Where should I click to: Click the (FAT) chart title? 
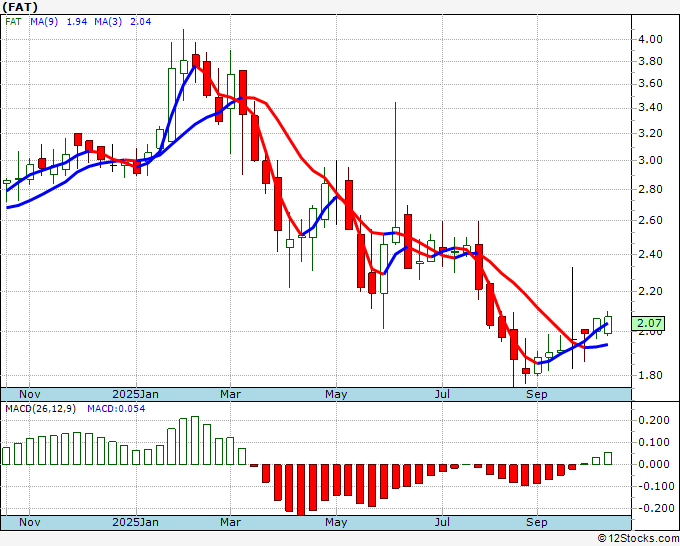[20, 7]
